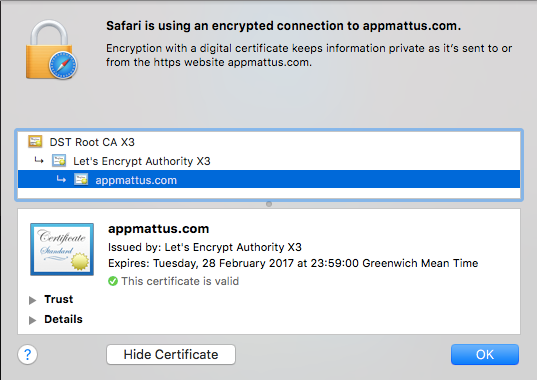This screenshot has height=380, width=537.
Task: Click the DST Root CA X3 certificate icon
Action: (x=35, y=141)
